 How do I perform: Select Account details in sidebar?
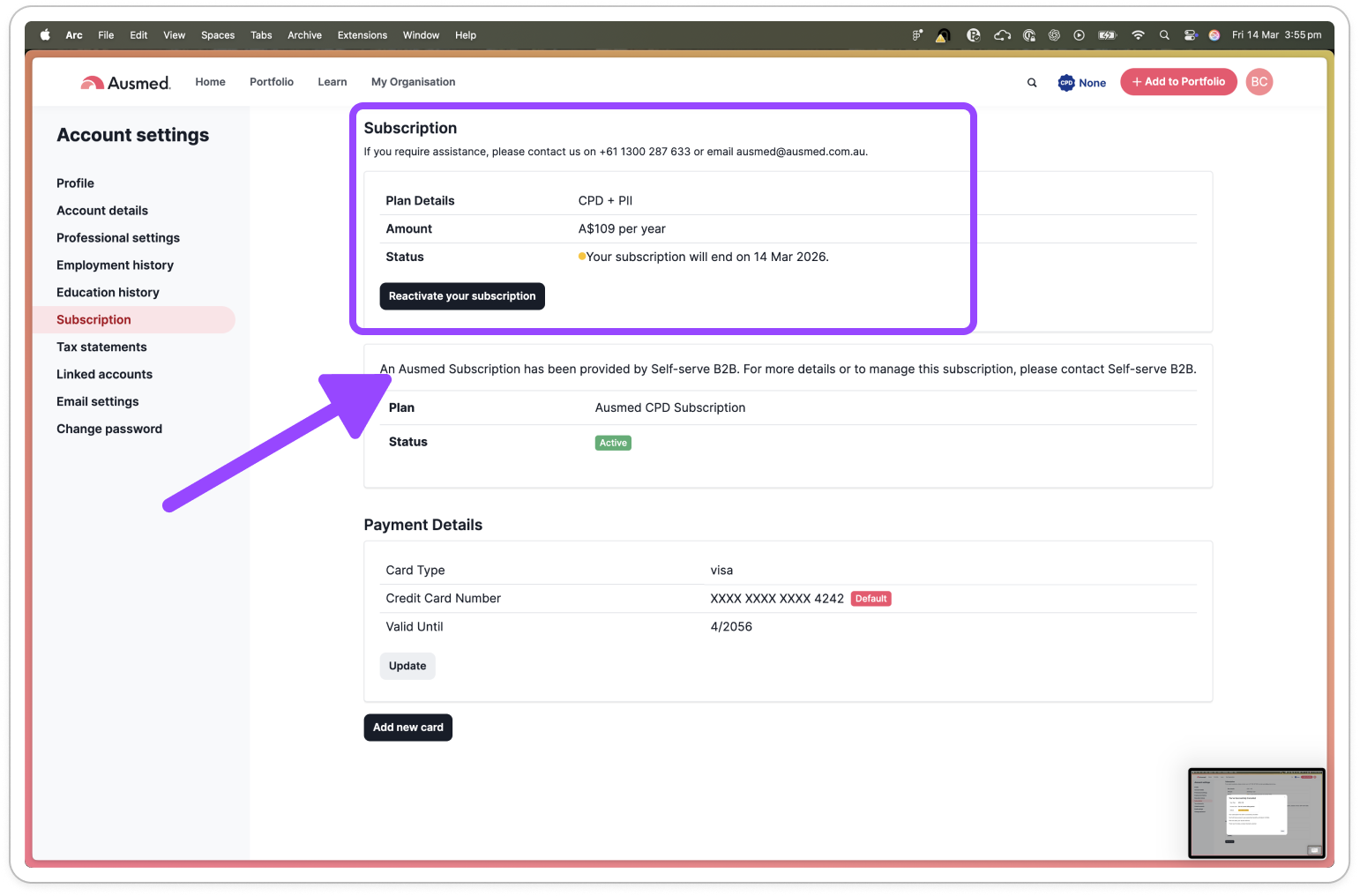click(x=102, y=211)
